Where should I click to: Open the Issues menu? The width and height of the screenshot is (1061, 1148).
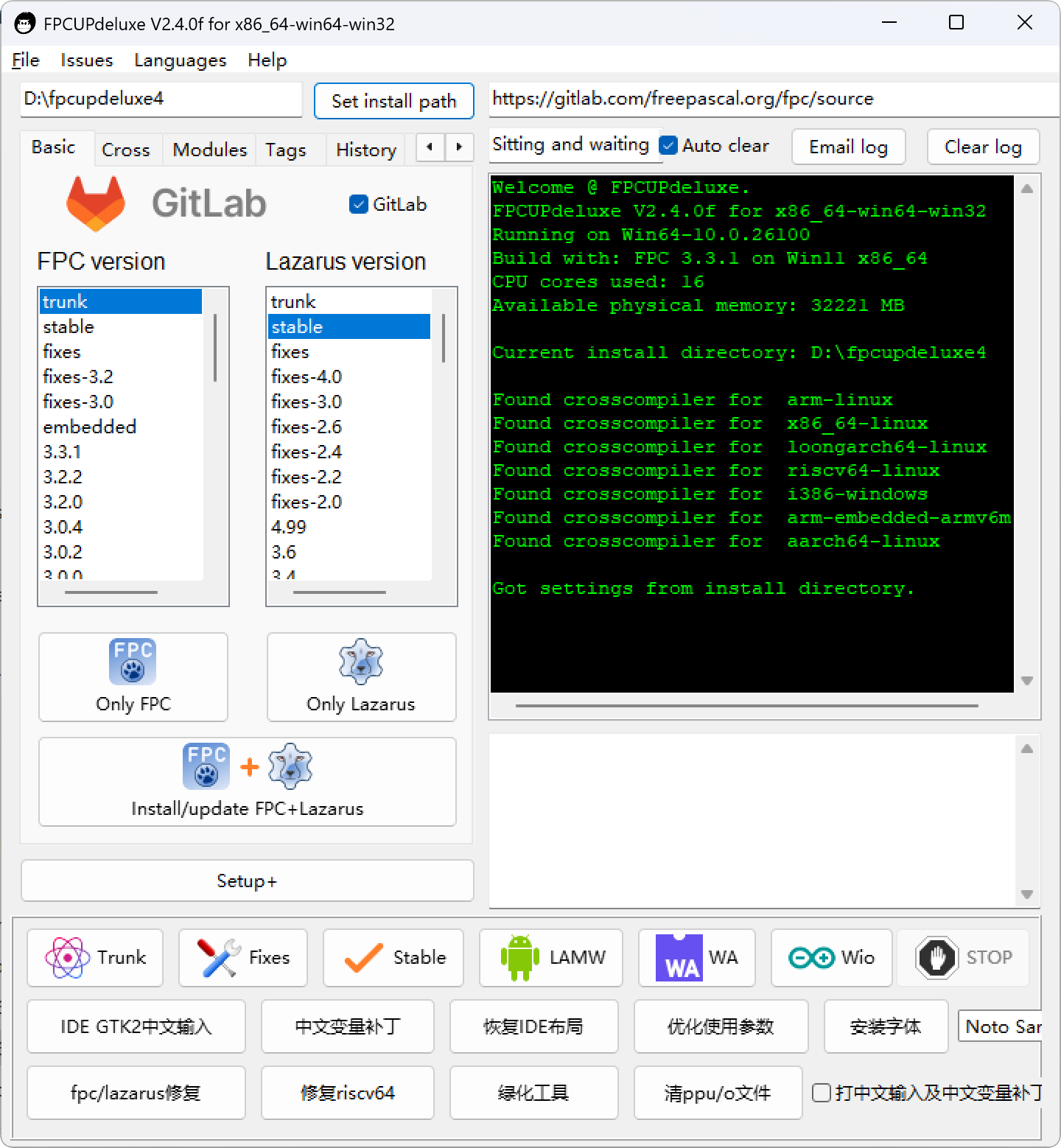pyautogui.click(x=87, y=60)
